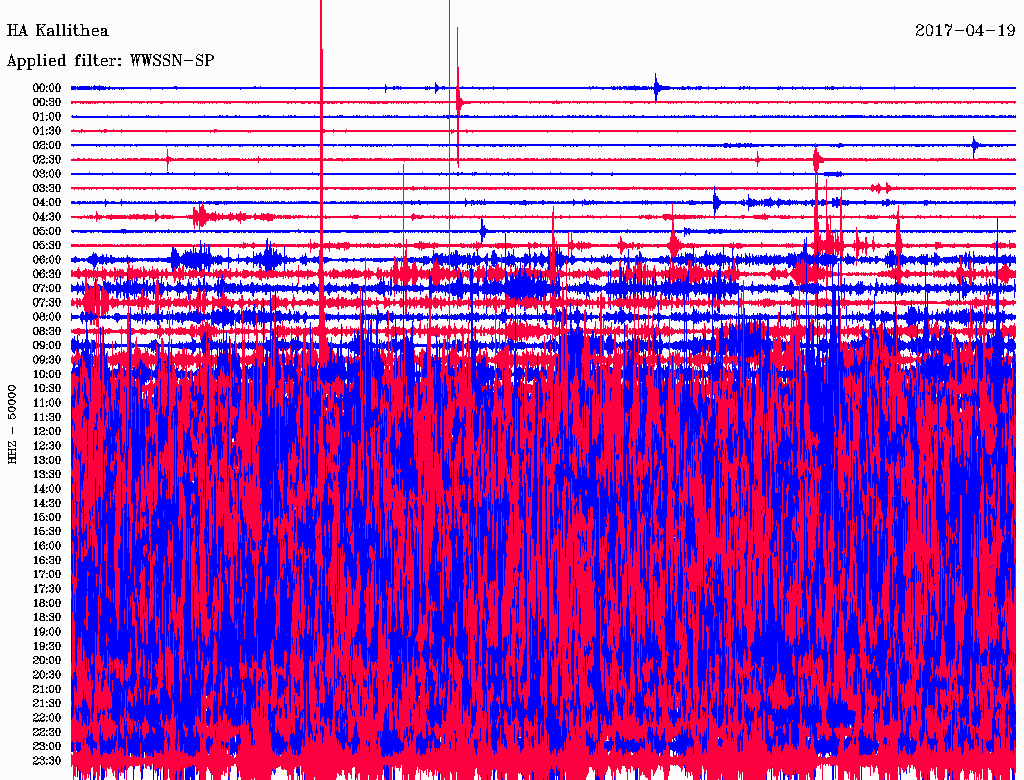Select the 14:00 time label
The height and width of the screenshot is (780, 1024).
(x=47, y=489)
